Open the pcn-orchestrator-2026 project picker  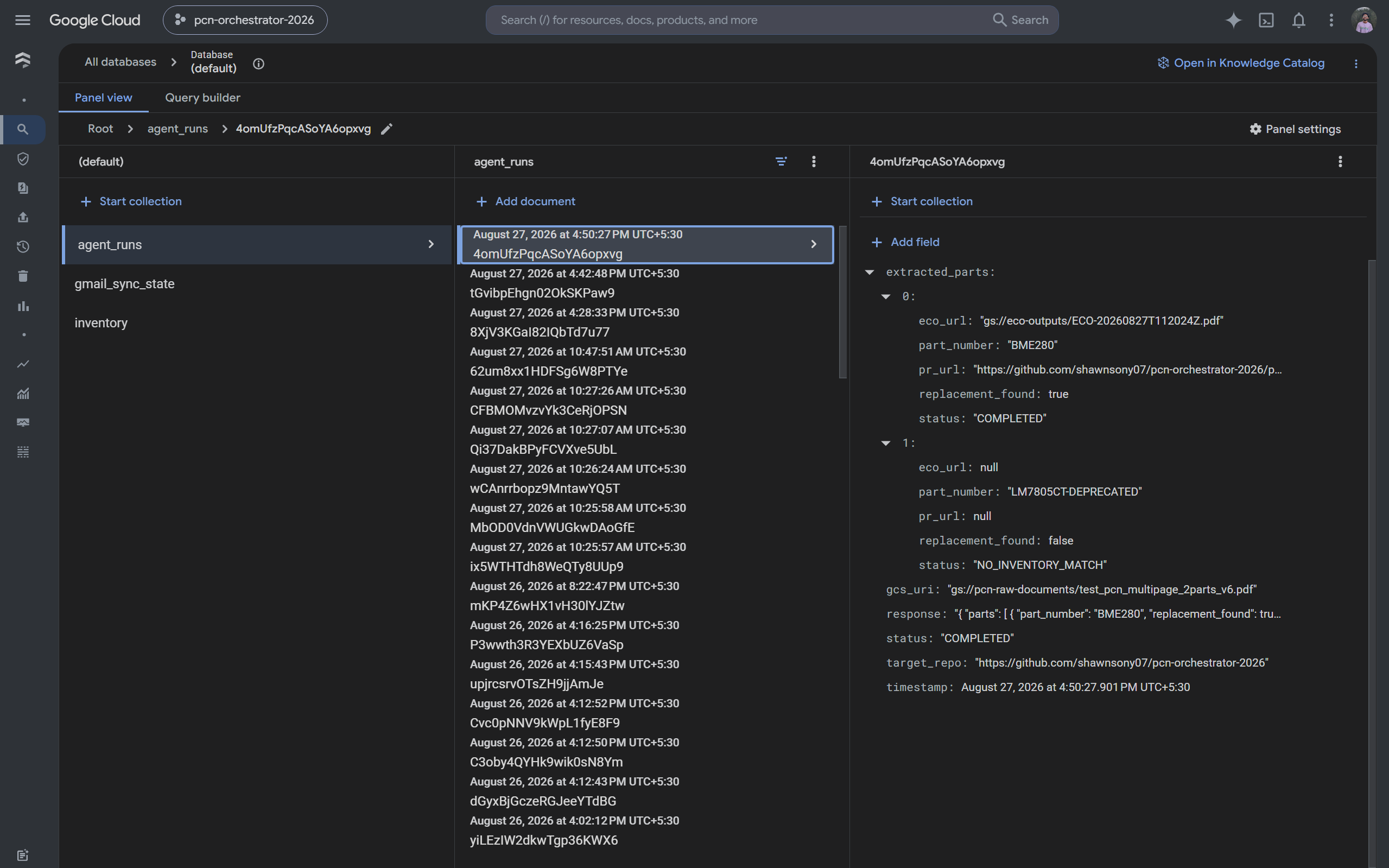pyautogui.click(x=245, y=20)
